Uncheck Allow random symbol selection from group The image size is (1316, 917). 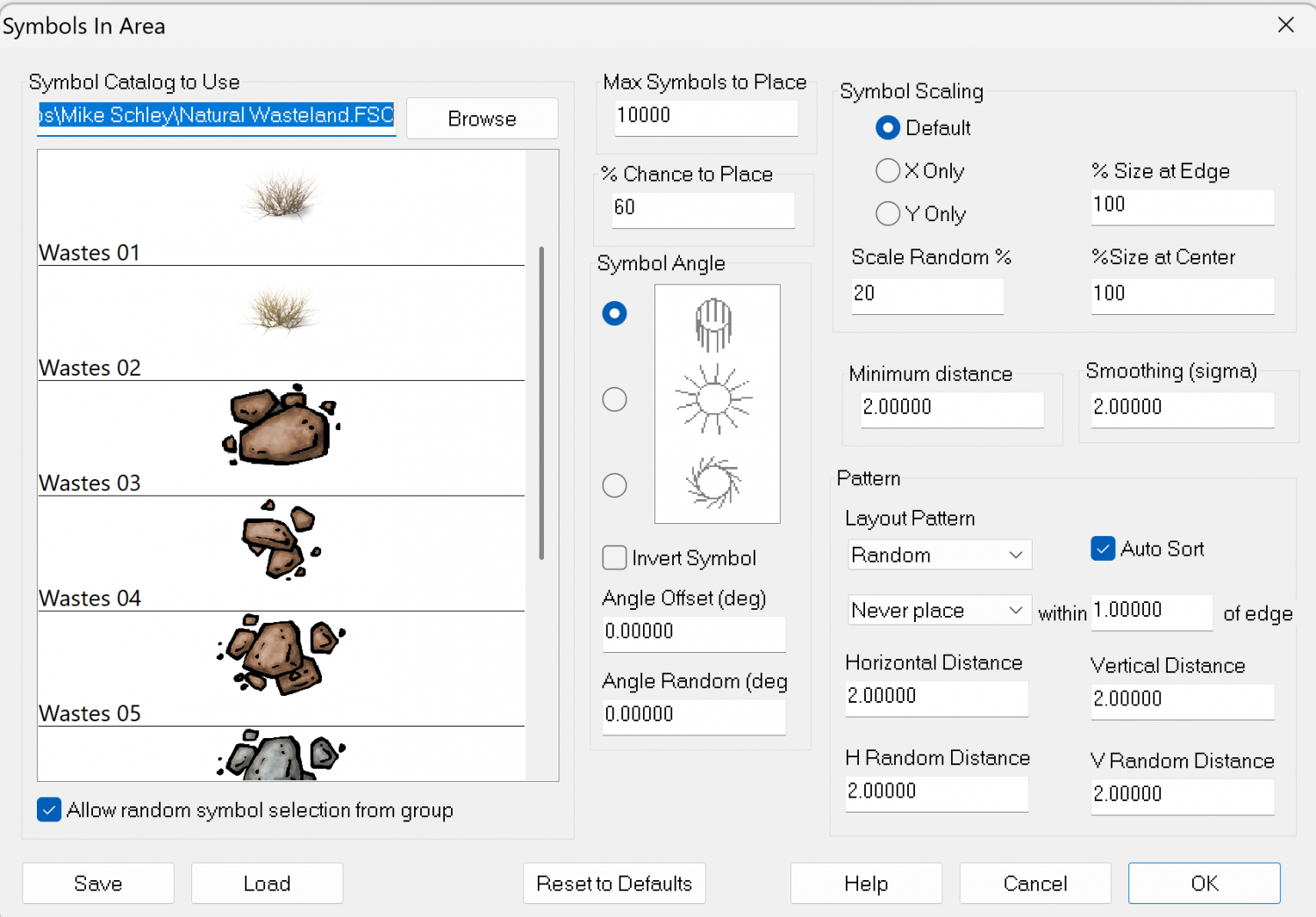point(50,810)
